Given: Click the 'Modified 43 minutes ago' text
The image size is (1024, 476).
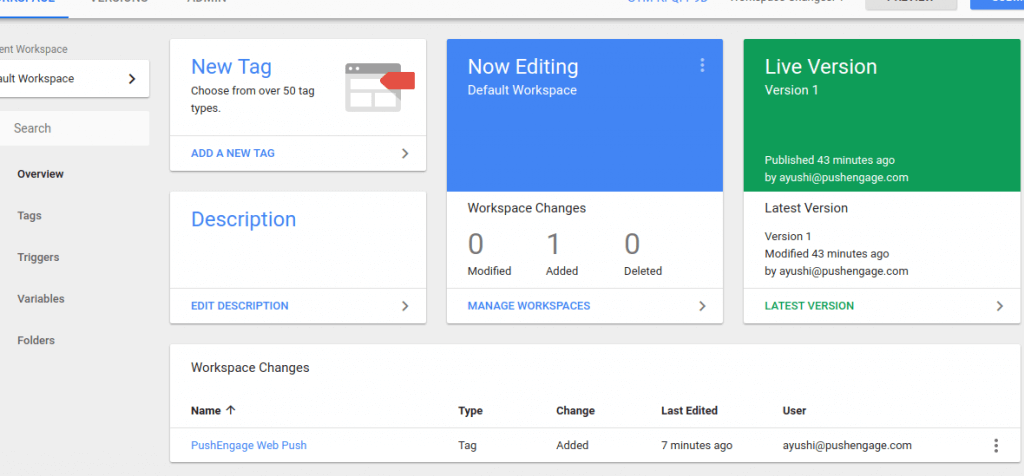Looking at the screenshot, I should [827, 253].
